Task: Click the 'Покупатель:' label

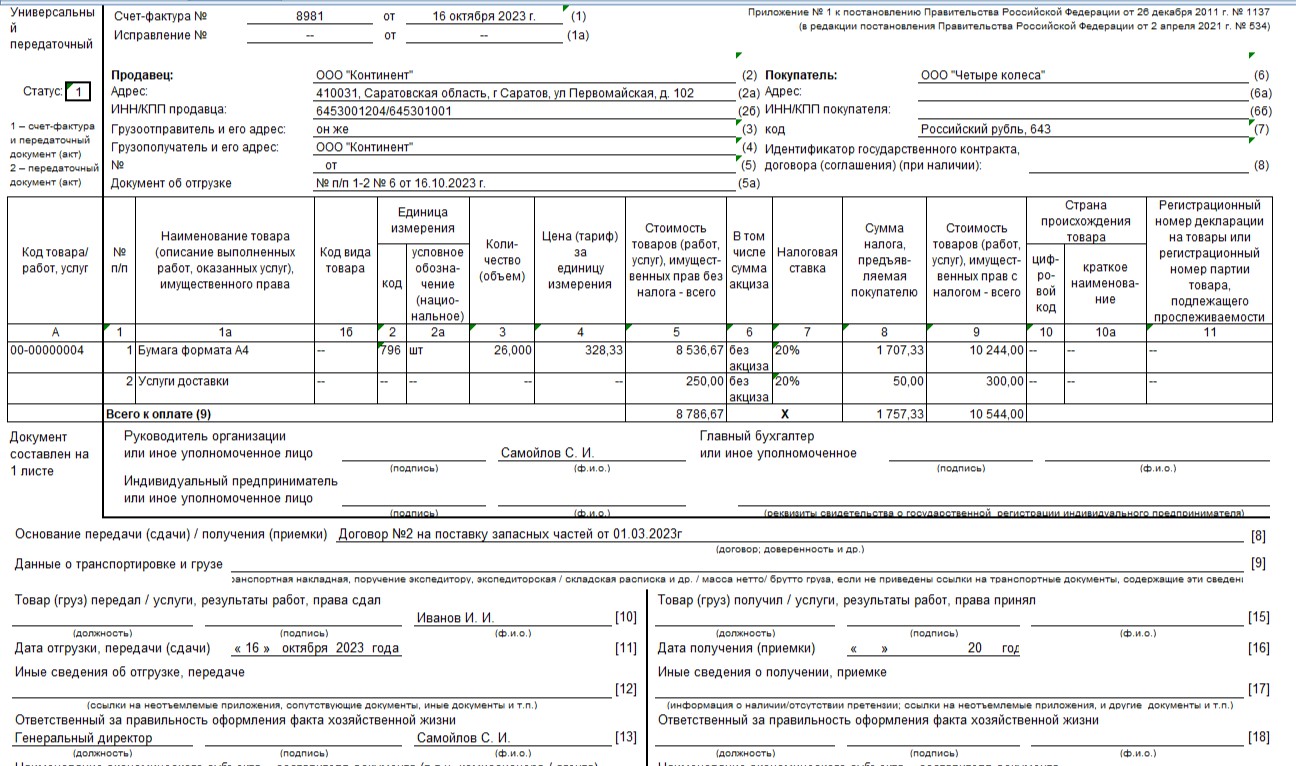Action: pos(801,75)
